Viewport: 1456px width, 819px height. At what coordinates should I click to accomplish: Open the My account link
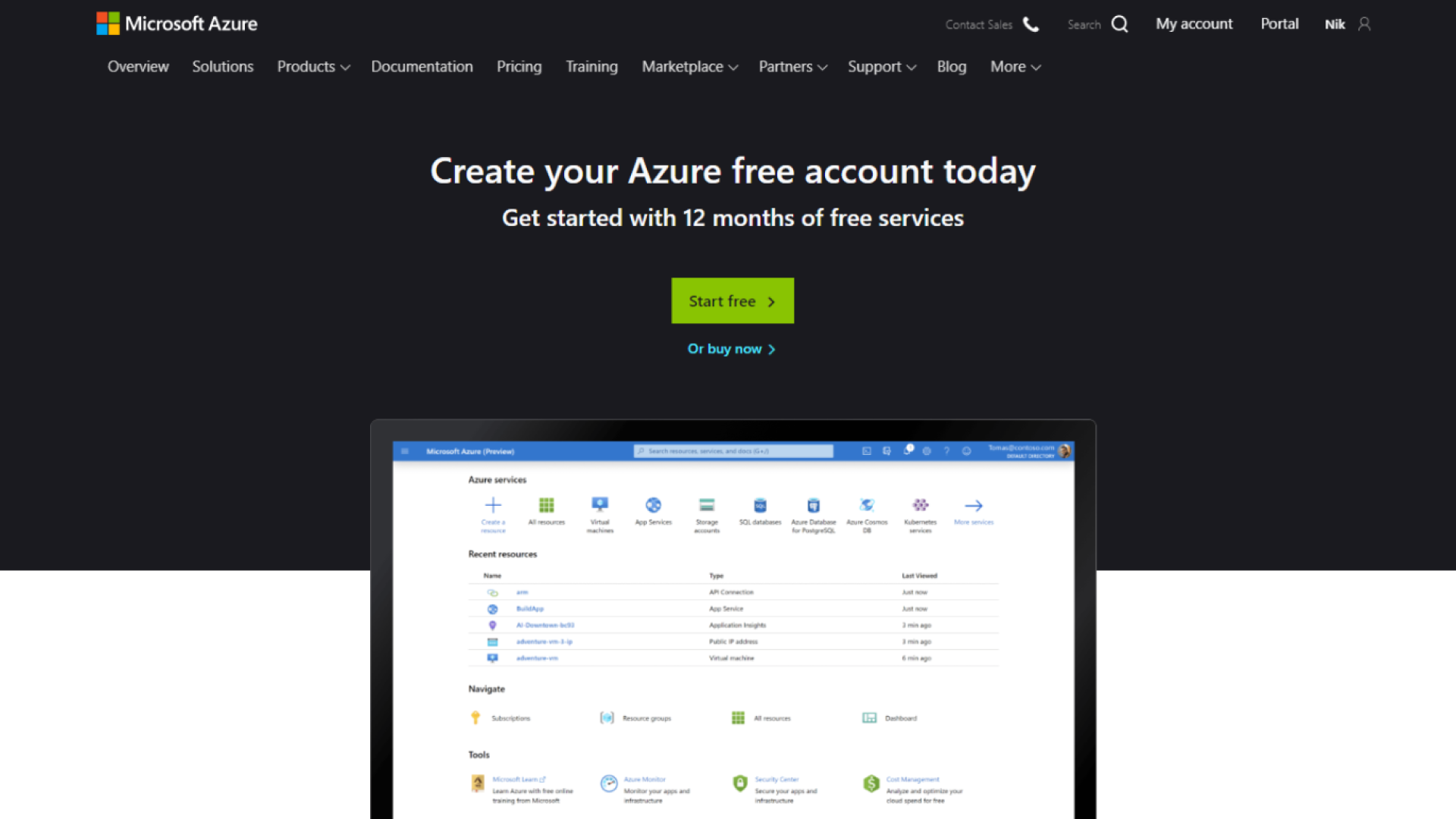pos(1194,24)
